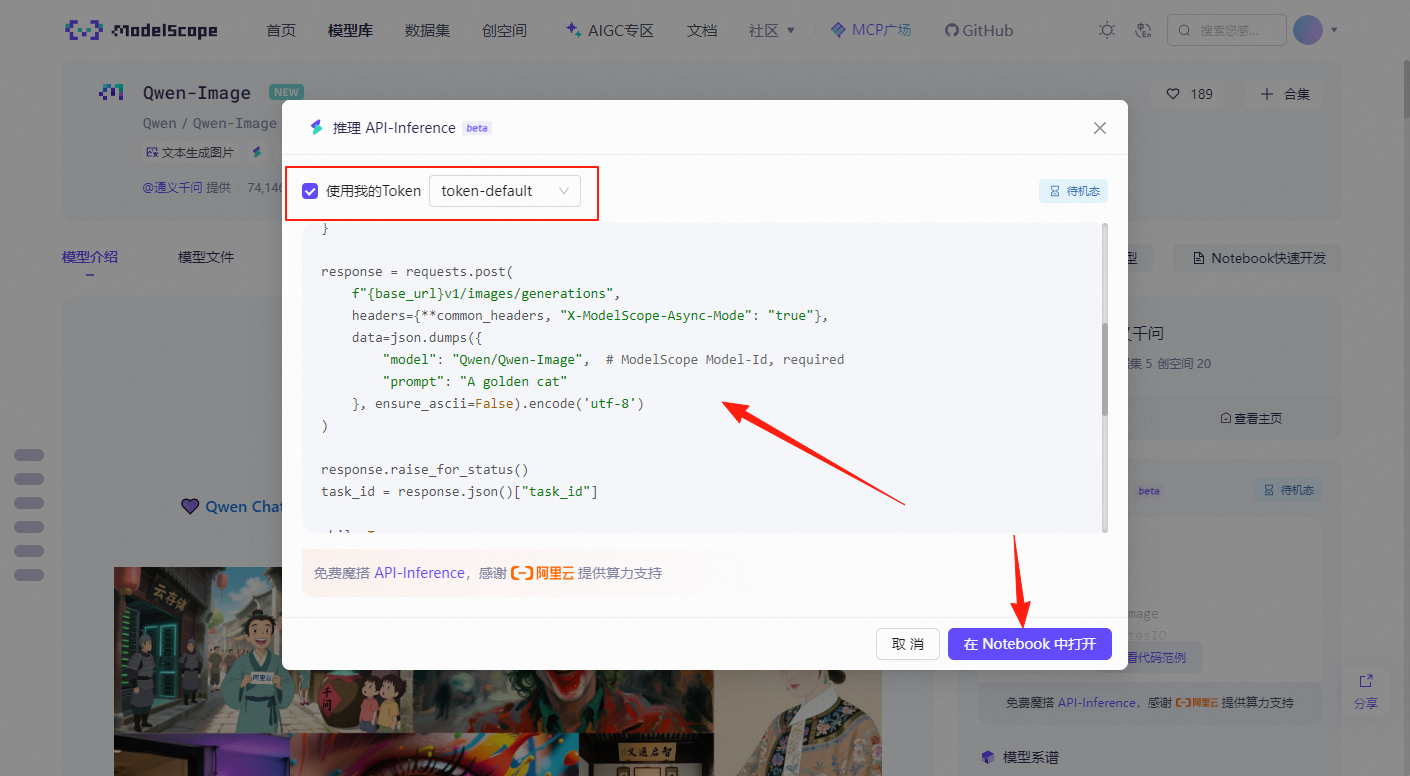Open 文档 in the navbar
1410x776 pixels.
702,30
